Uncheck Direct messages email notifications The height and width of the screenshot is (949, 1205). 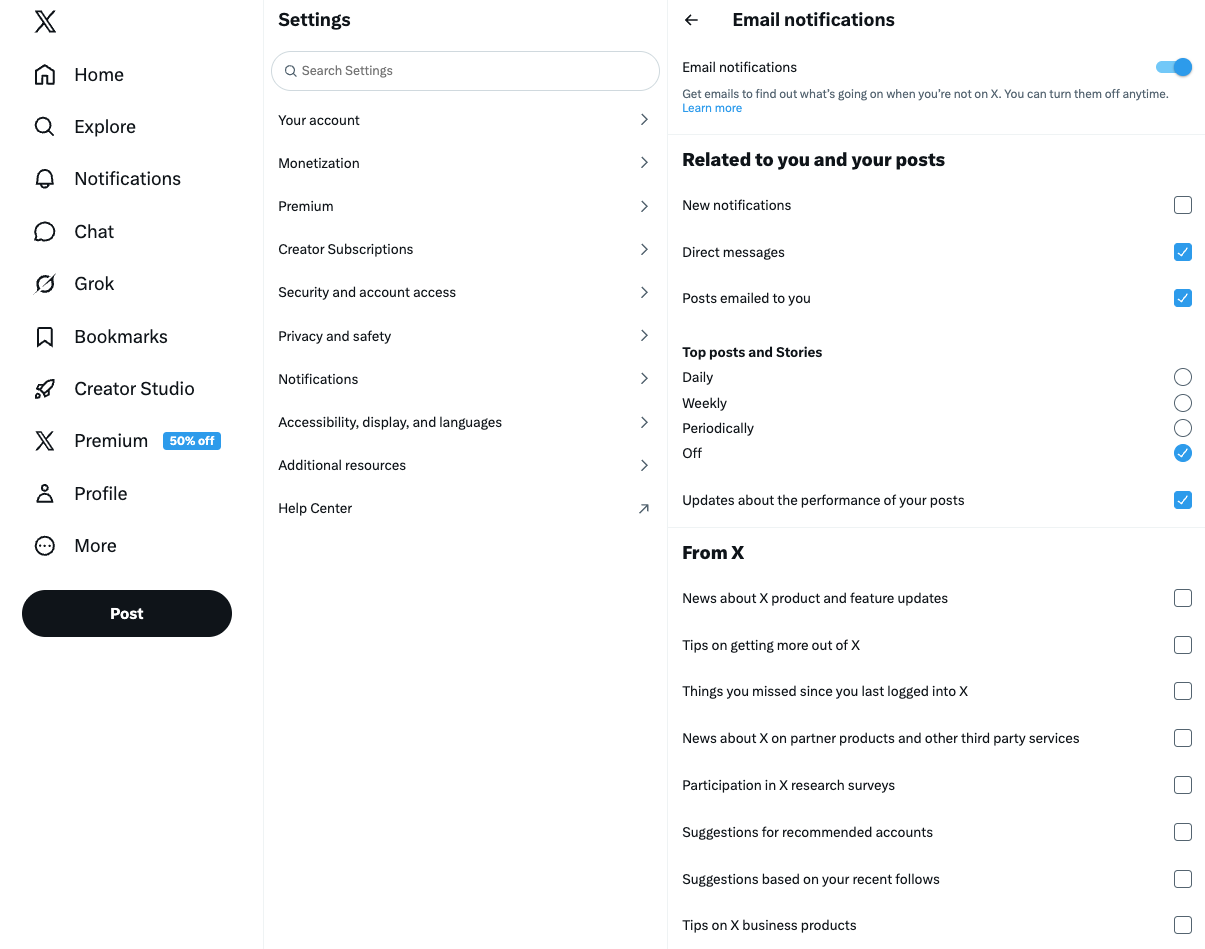(1183, 252)
